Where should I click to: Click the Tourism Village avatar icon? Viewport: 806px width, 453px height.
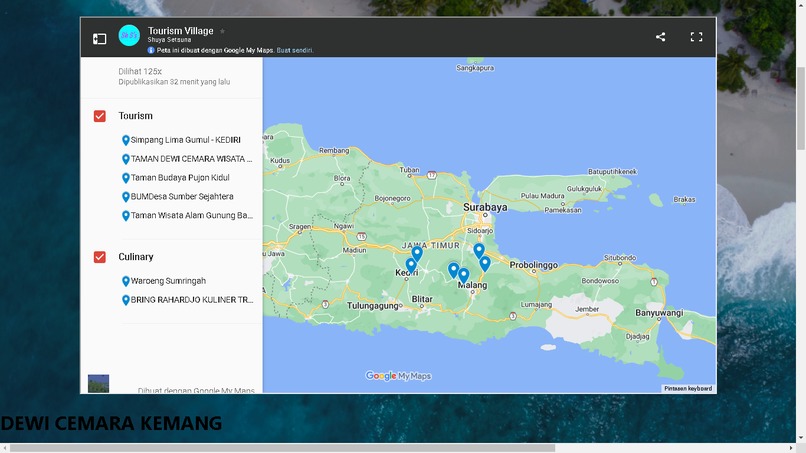click(129, 35)
